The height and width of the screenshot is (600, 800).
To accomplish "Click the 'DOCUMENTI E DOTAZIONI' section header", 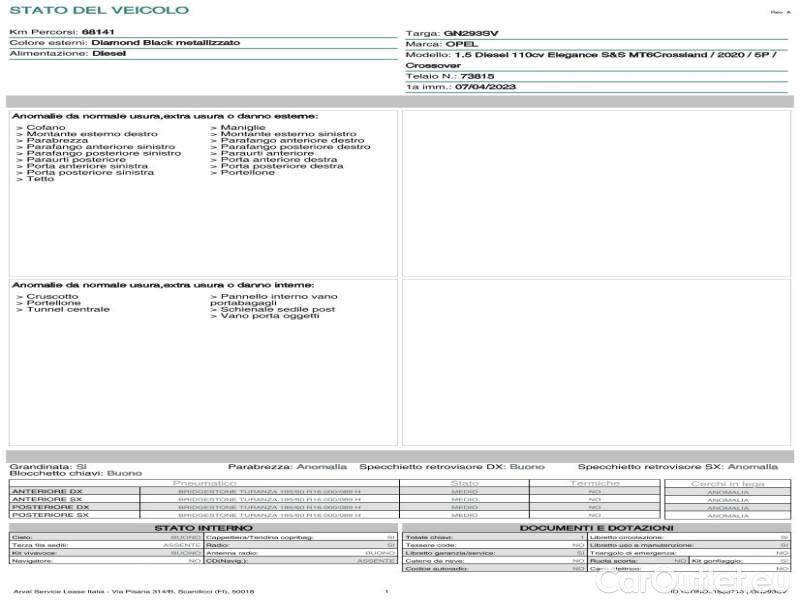I will point(596,528).
